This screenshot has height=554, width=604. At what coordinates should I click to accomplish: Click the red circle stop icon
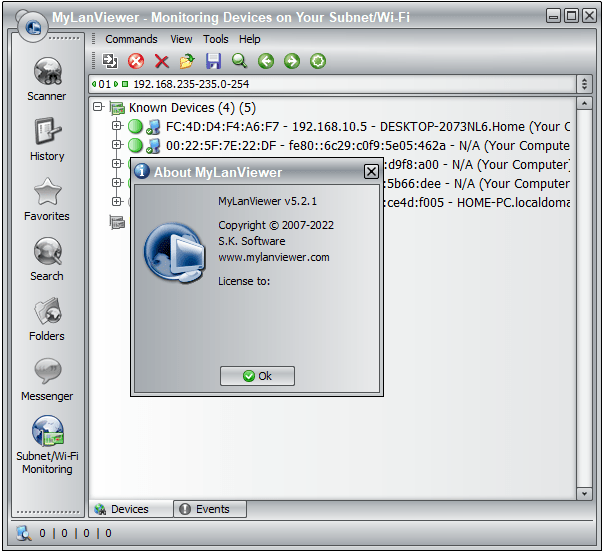click(x=136, y=61)
